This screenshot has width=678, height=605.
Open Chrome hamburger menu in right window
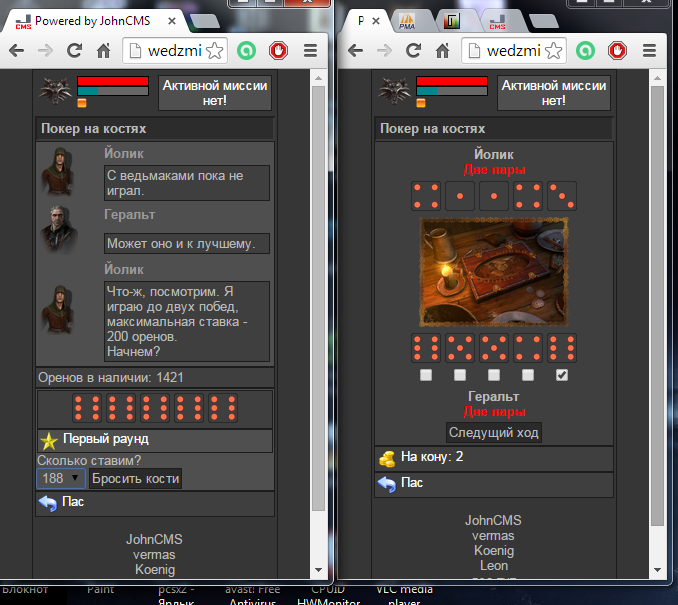point(649,51)
